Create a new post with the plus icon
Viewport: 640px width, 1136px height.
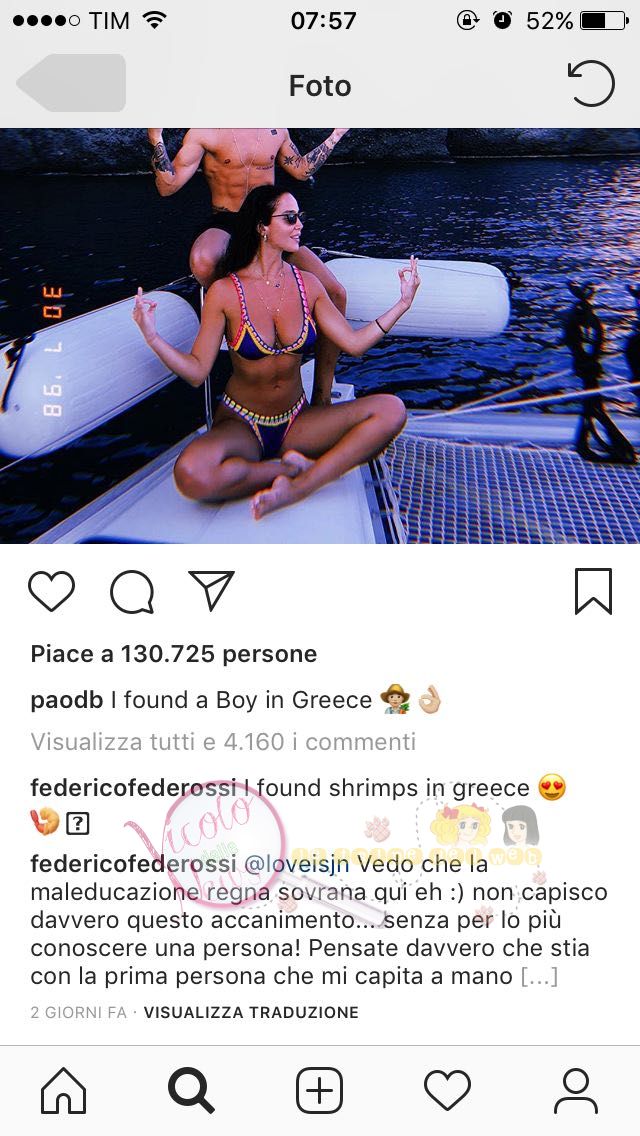click(x=319, y=1090)
